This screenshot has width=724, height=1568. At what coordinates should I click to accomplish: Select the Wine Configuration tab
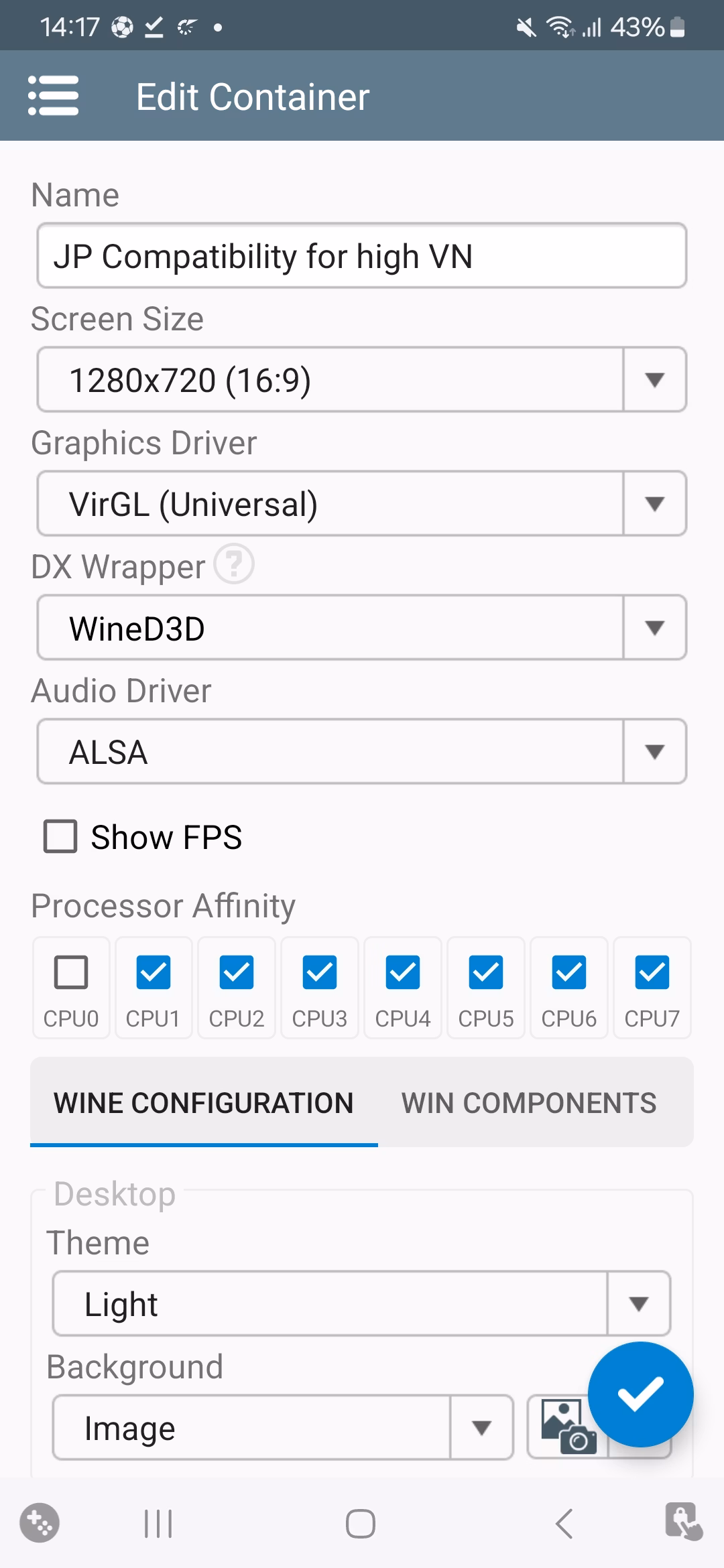[204, 1103]
